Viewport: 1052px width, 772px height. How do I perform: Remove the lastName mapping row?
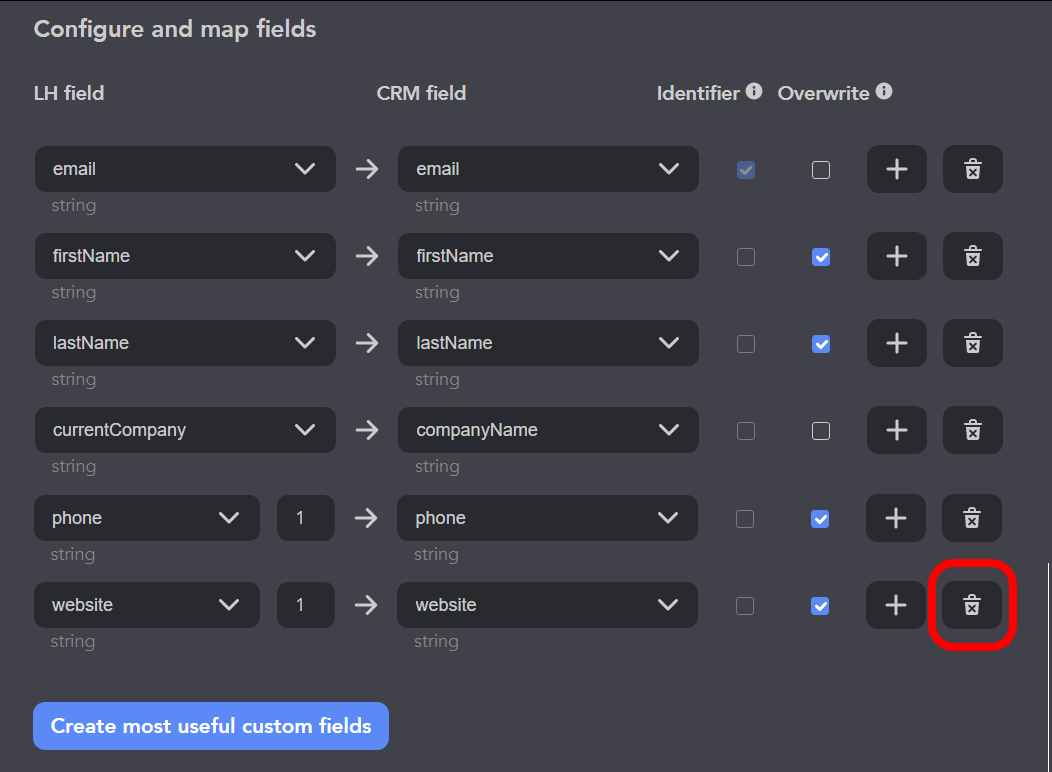[972, 343]
